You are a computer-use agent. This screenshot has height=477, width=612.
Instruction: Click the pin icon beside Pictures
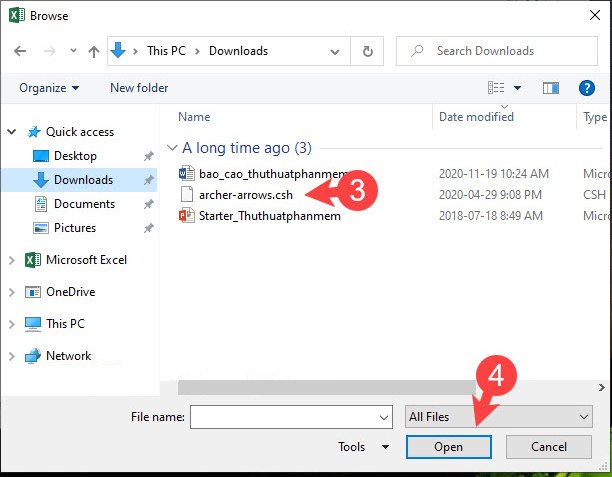pyautogui.click(x=148, y=228)
